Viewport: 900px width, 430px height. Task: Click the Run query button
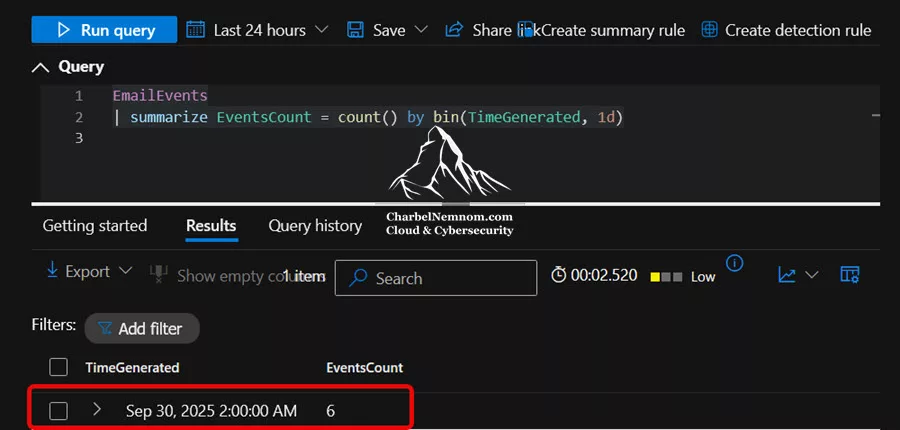tap(104, 30)
